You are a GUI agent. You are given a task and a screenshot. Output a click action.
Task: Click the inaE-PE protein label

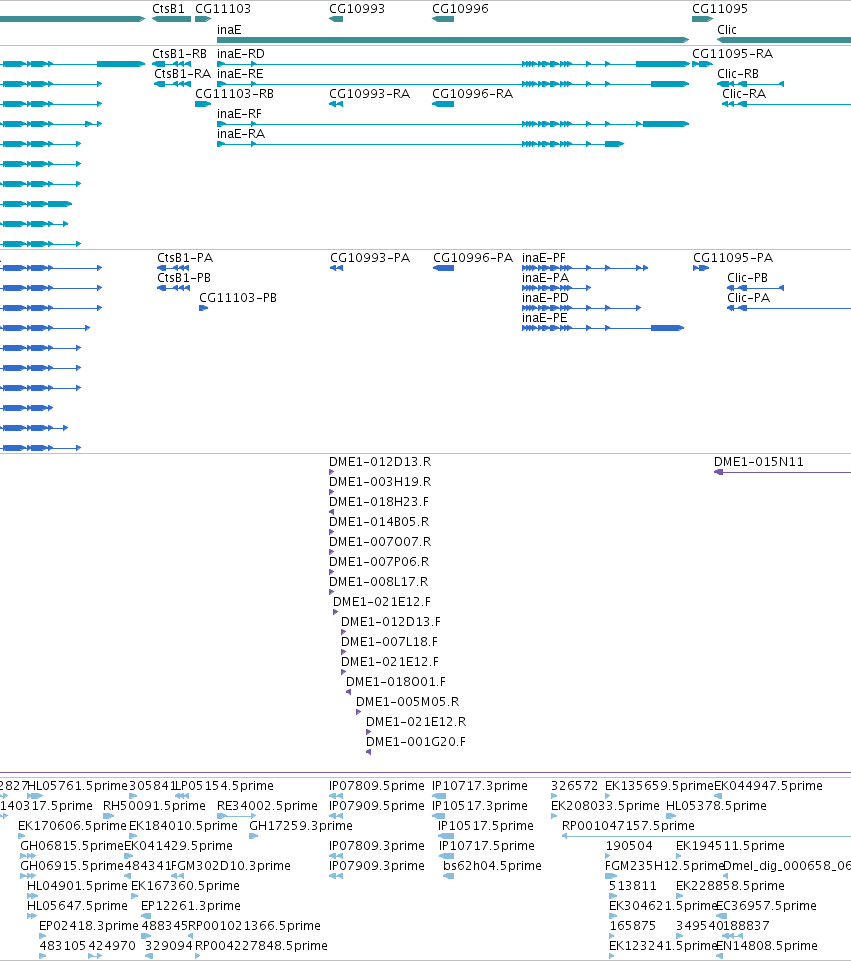click(x=545, y=317)
